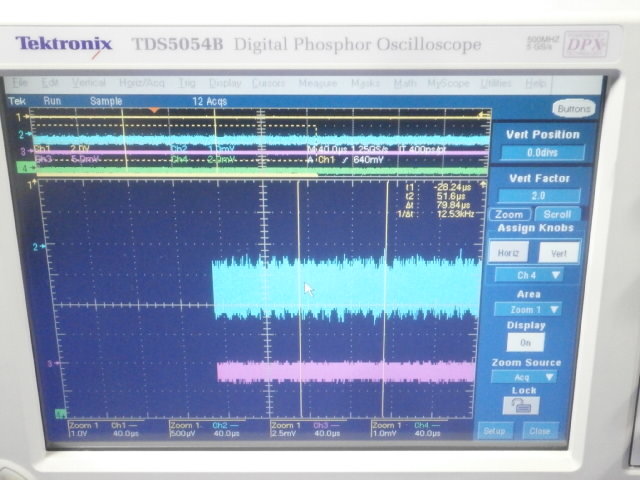The image size is (640, 480).
Task: Open the Math menu
Action: [404, 83]
